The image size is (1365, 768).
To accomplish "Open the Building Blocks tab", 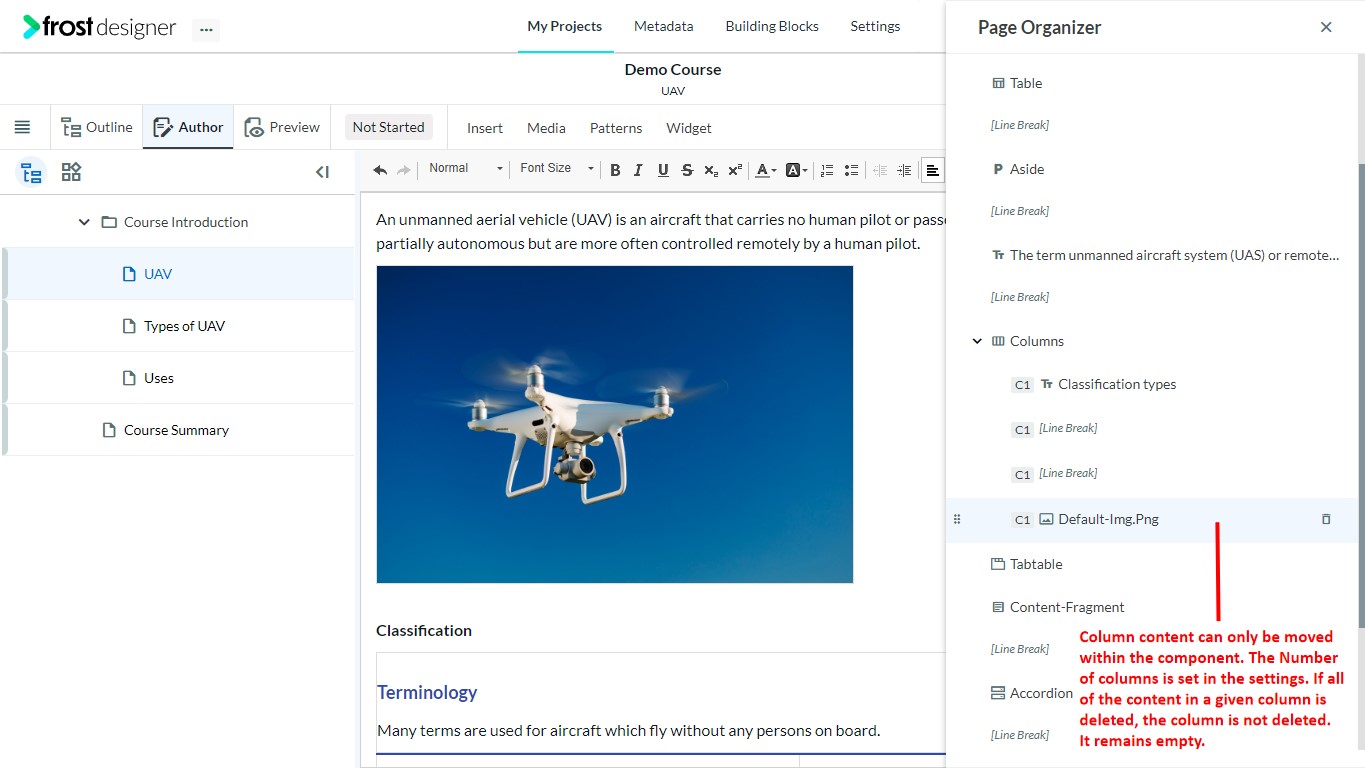I will 772,26.
